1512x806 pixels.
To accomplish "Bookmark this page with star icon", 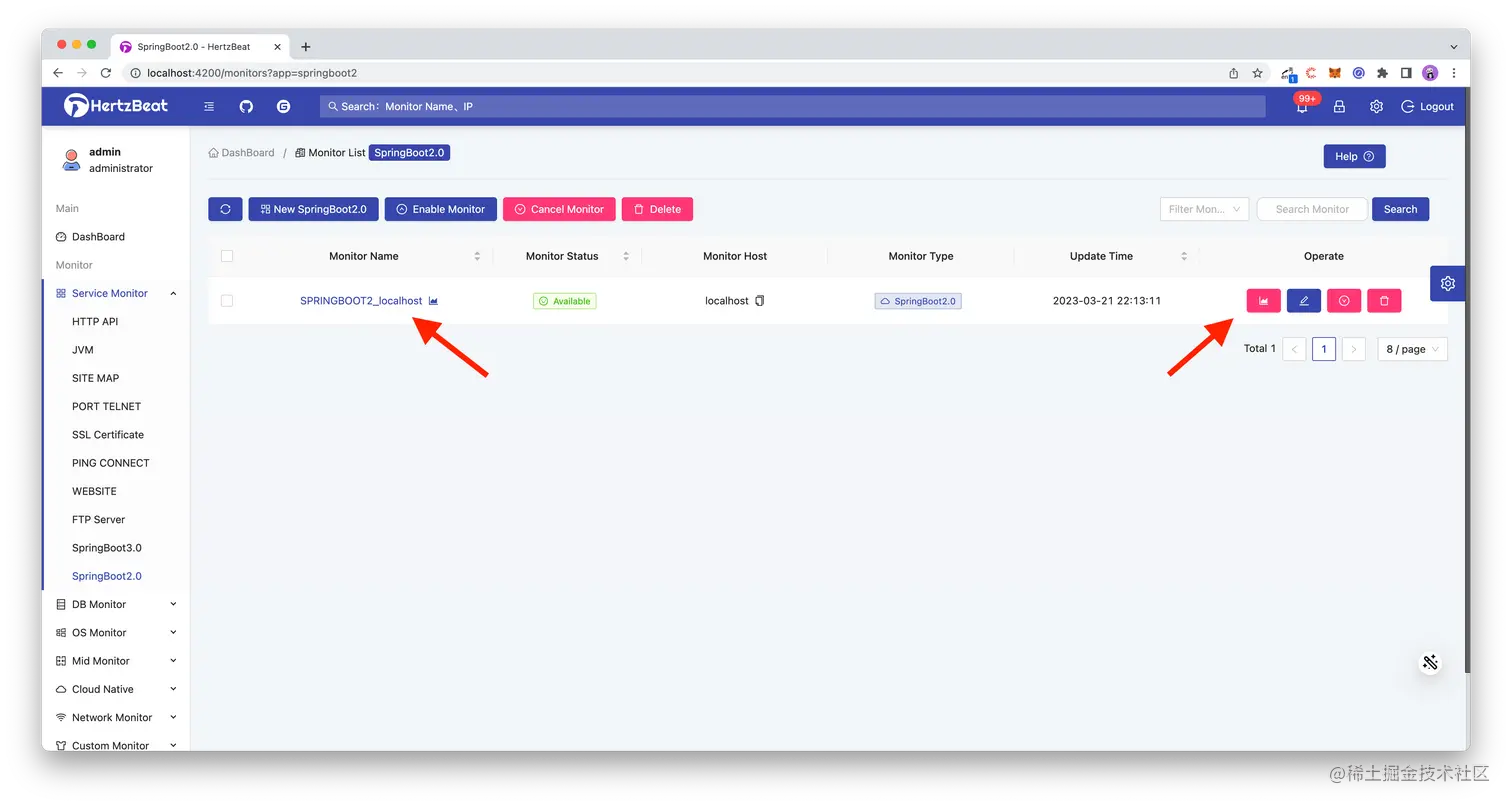I will [1257, 73].
